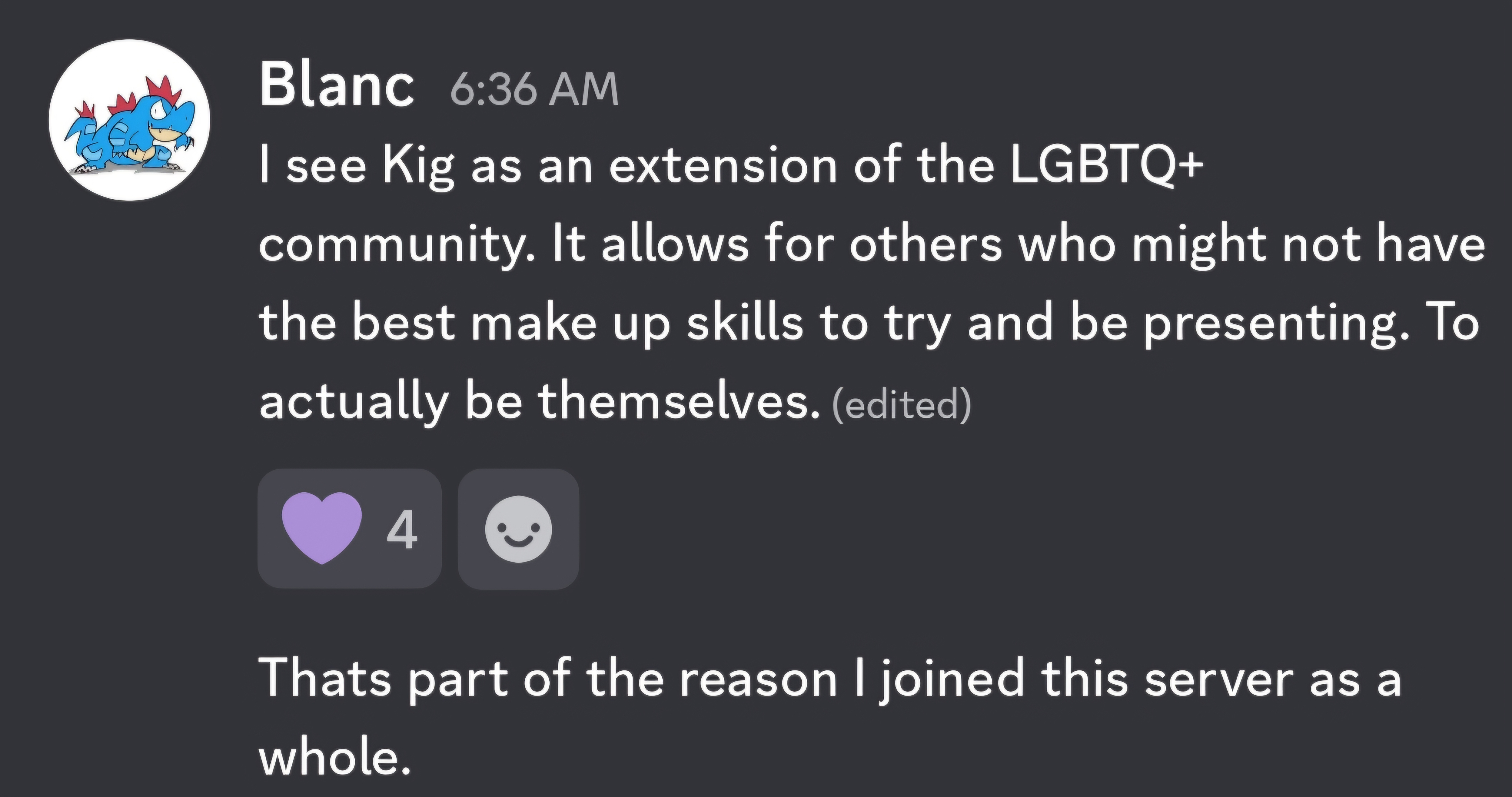The height and width of the screenshot is (797, 1512).
Task: Click the word 'whole.' at the bottom
Action: point(335,756)
